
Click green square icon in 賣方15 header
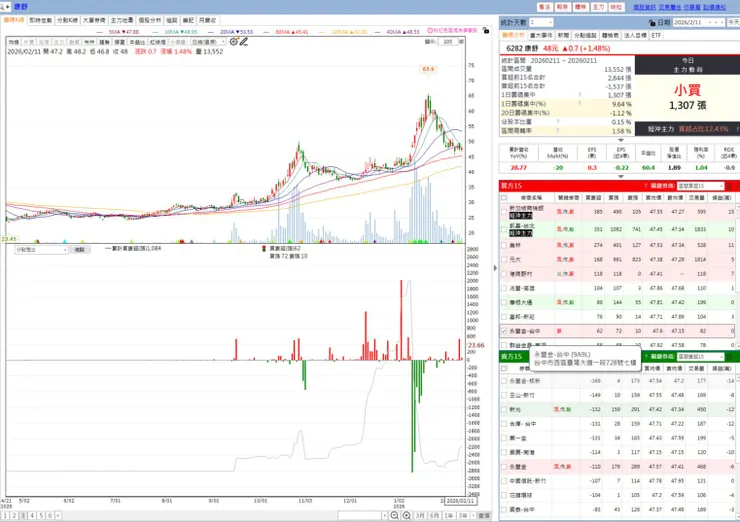point(729,357)
